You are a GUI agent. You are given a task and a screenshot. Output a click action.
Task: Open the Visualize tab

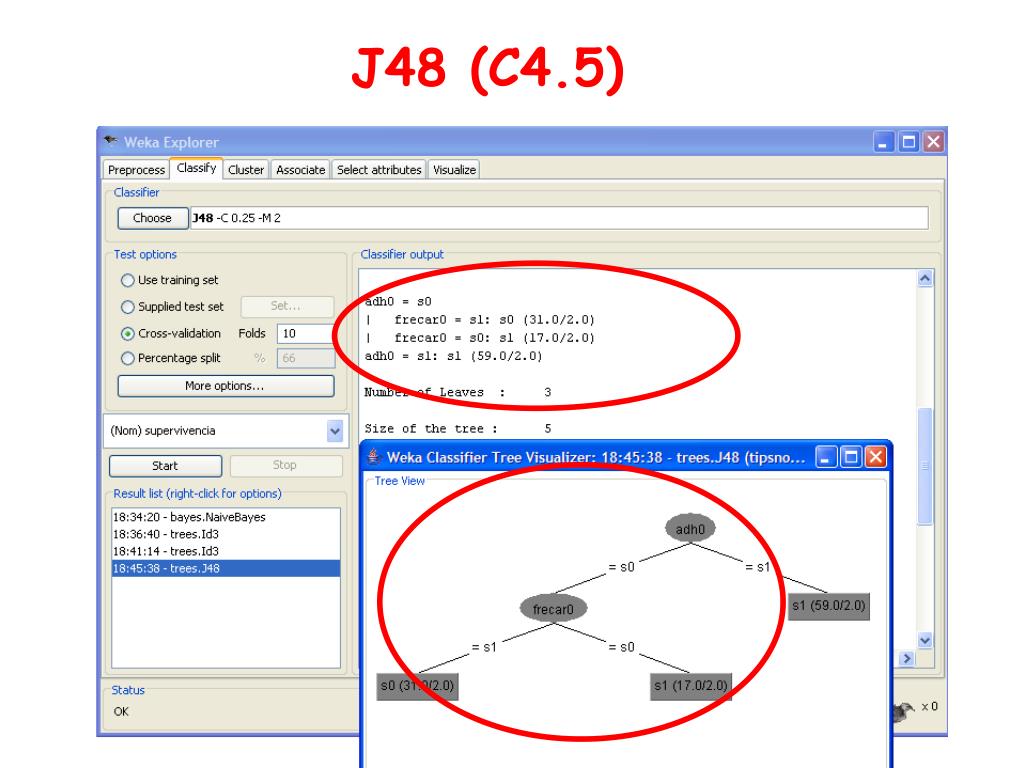click(454, 170)
